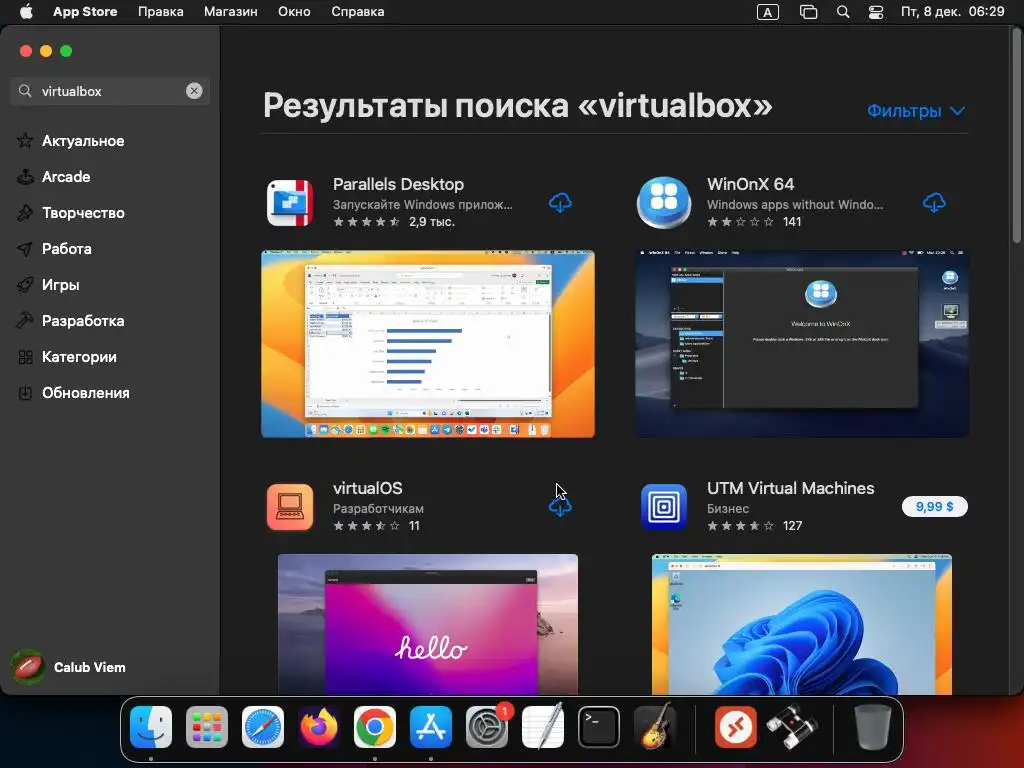Image resolution: width=1024 pixels, height=768 pixels.
Task: Download virtualOS via cloud icon
Action: point(560,507)
